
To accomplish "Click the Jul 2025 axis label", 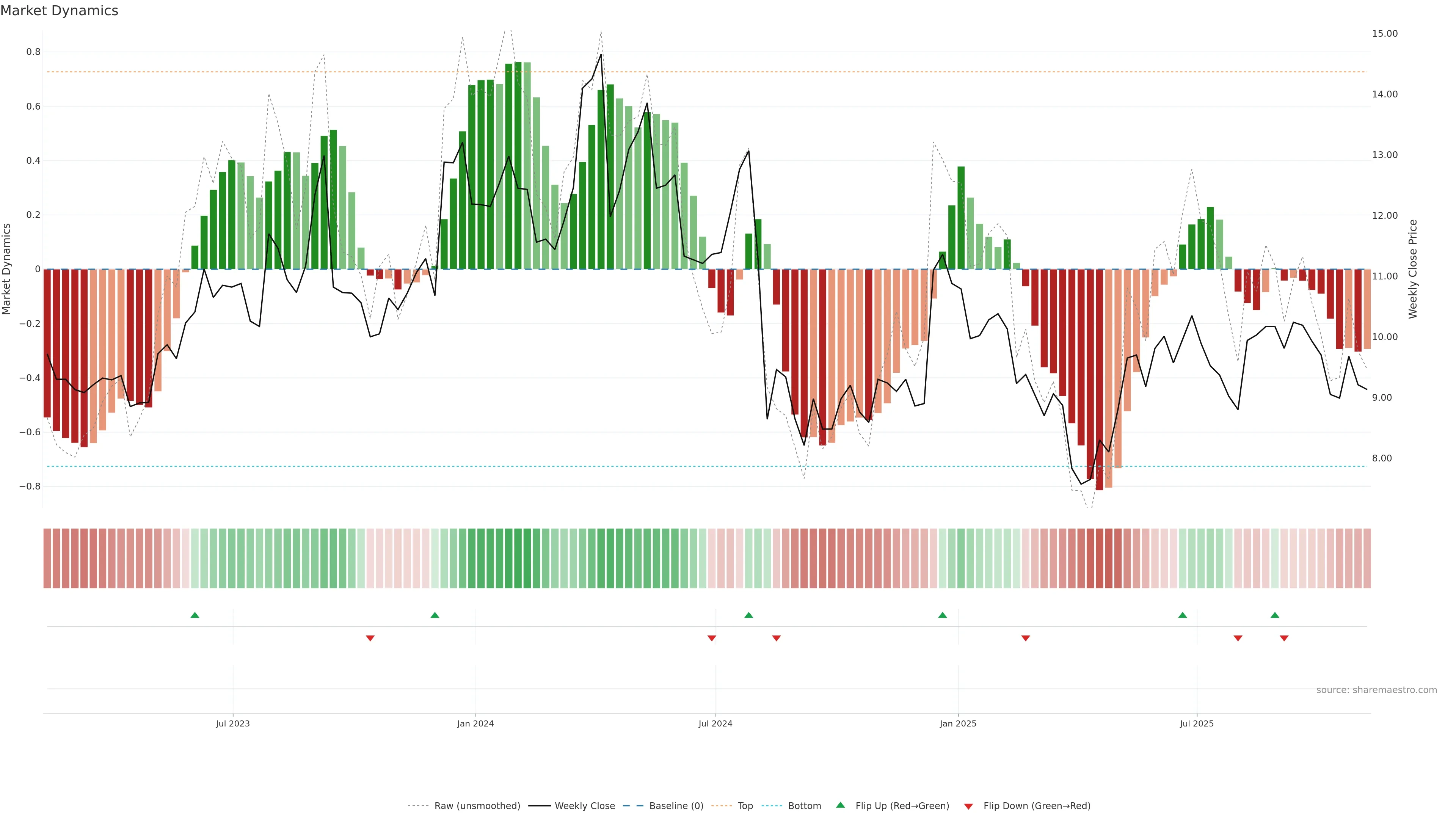I will [1197, 723].
